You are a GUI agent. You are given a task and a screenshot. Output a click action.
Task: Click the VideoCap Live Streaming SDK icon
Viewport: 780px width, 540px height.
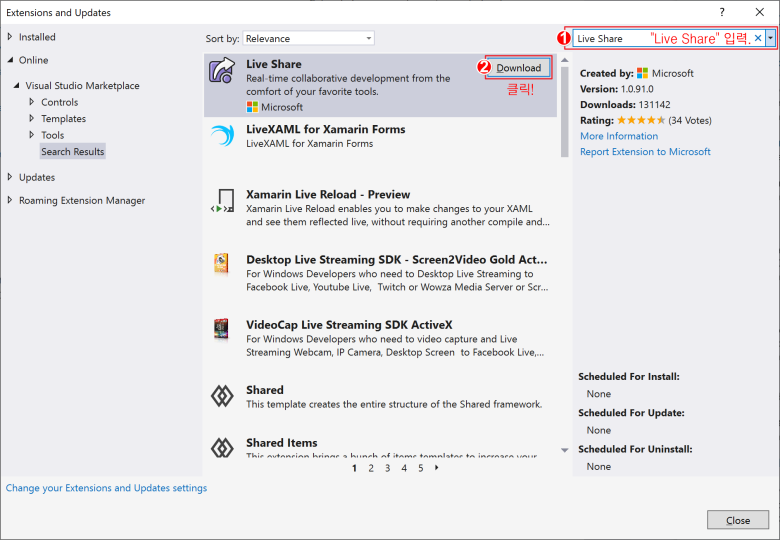[221, 329]
